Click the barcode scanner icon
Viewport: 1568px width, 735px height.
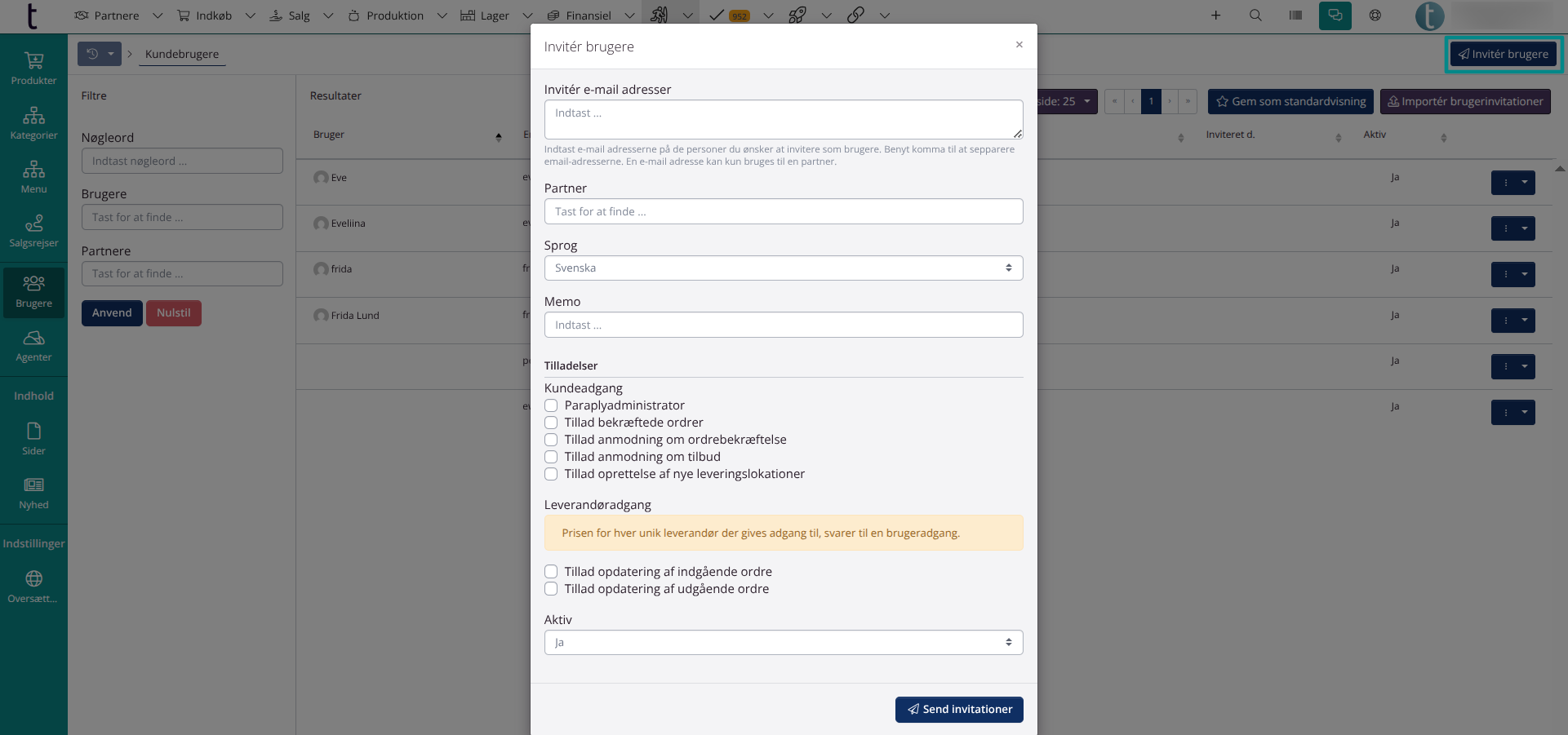pos(1295,15)
